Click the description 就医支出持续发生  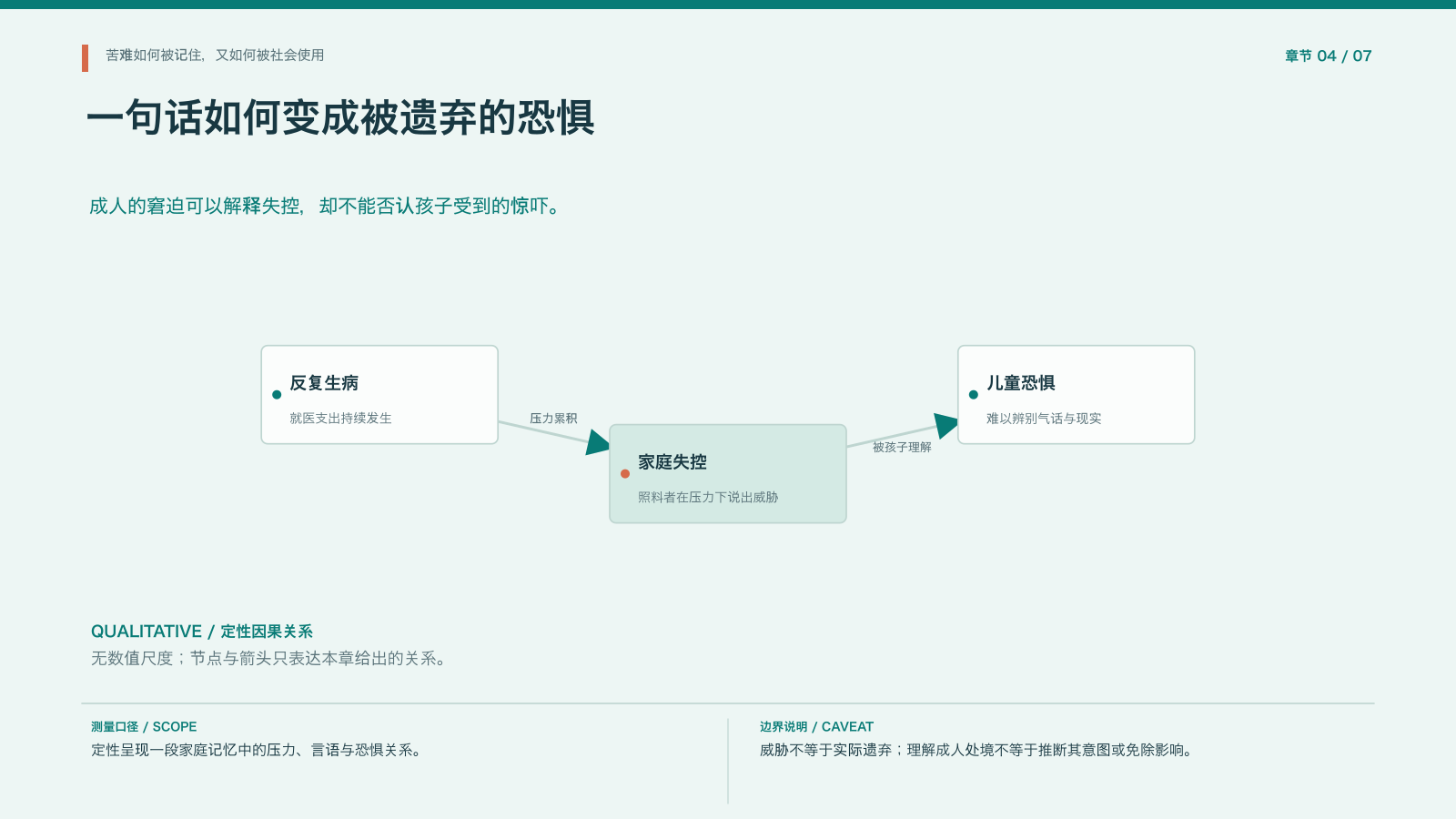[340, 419]
